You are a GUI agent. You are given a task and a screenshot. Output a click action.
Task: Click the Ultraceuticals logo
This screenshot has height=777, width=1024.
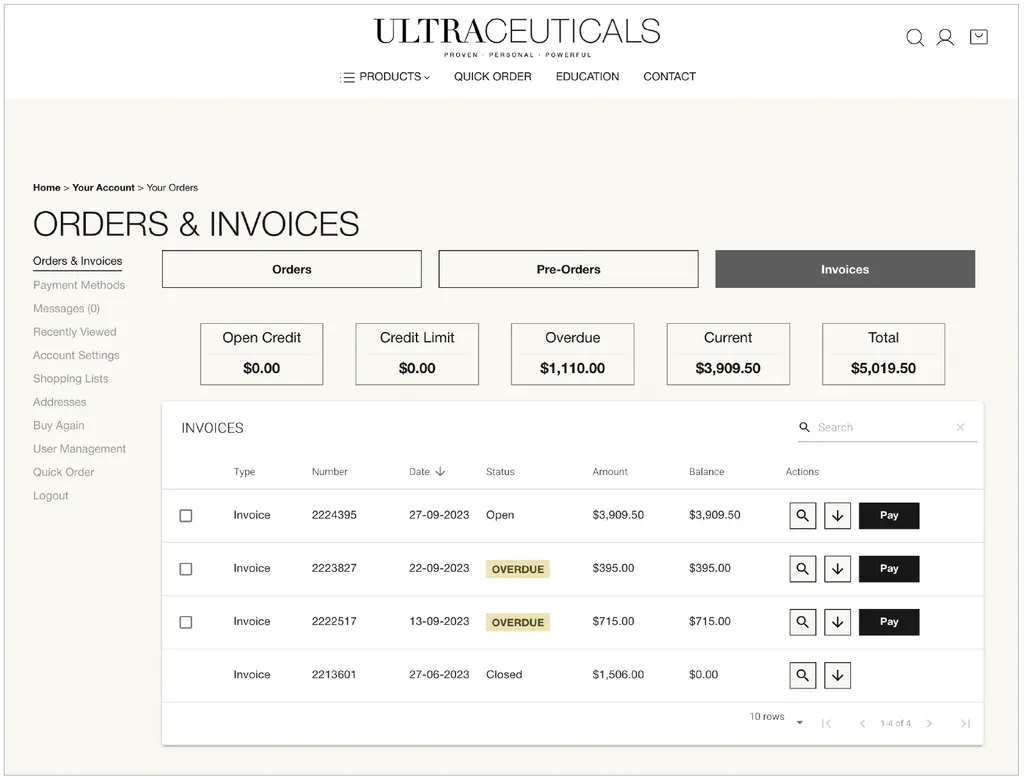pyautogui.click(x=517, y=37)
